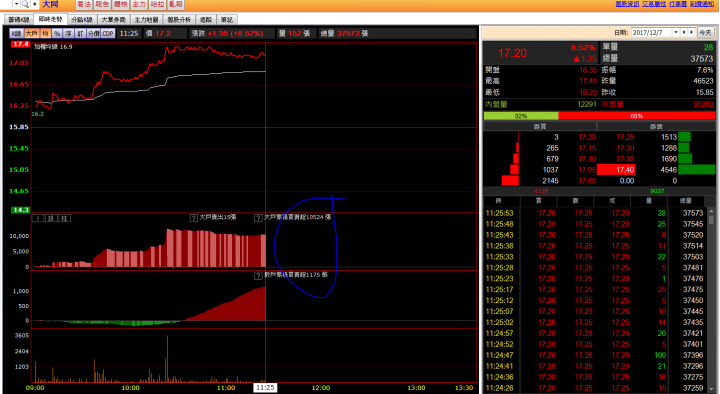Click the button right of 哈拉

(x=176, y=4)
